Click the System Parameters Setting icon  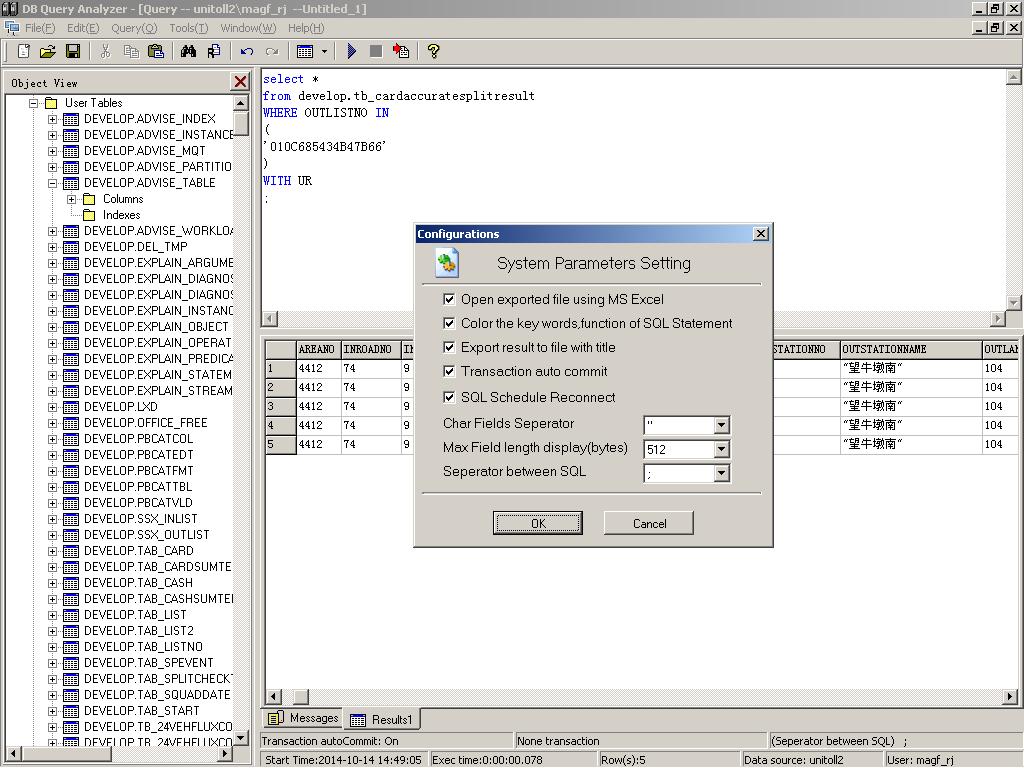tap(447, 263)
